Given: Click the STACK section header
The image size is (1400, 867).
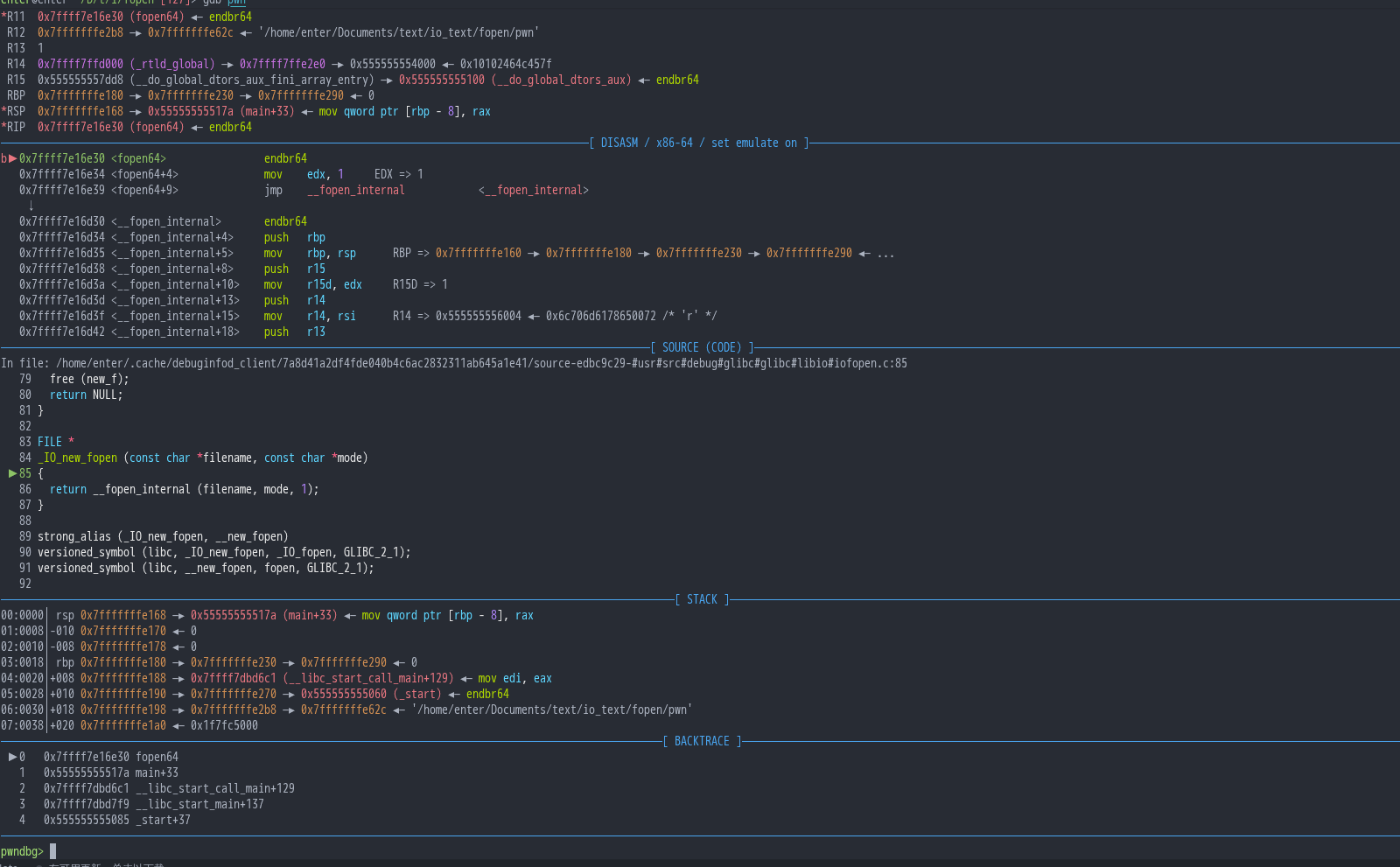Looking at the screenshot, I should tap(702, 599).
